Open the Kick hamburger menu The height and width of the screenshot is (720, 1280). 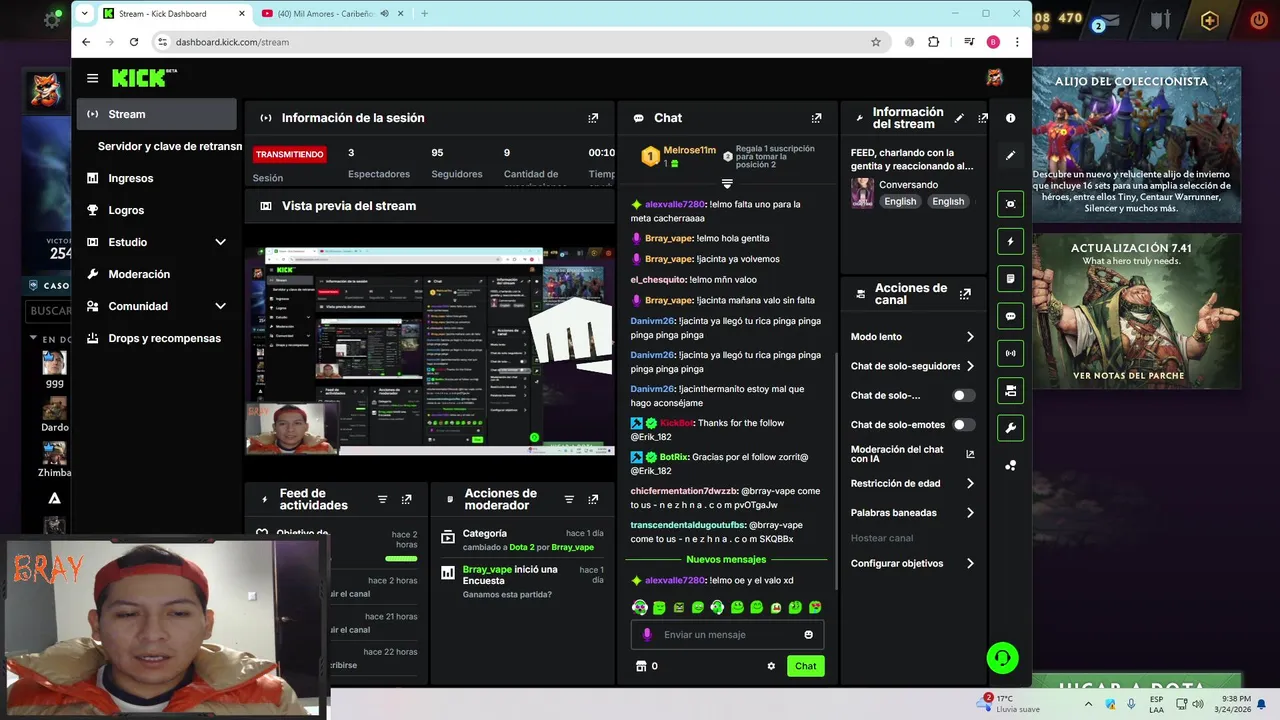tap(92, 78)
